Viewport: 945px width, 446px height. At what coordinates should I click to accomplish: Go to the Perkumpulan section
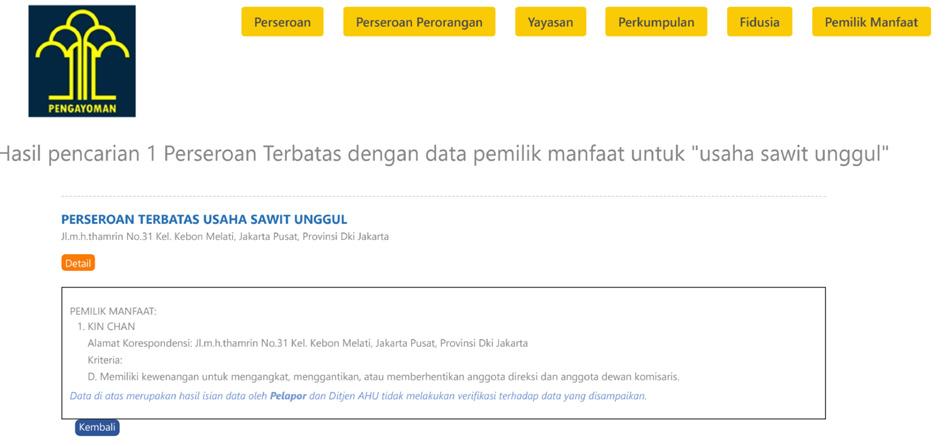coord(656,22)
